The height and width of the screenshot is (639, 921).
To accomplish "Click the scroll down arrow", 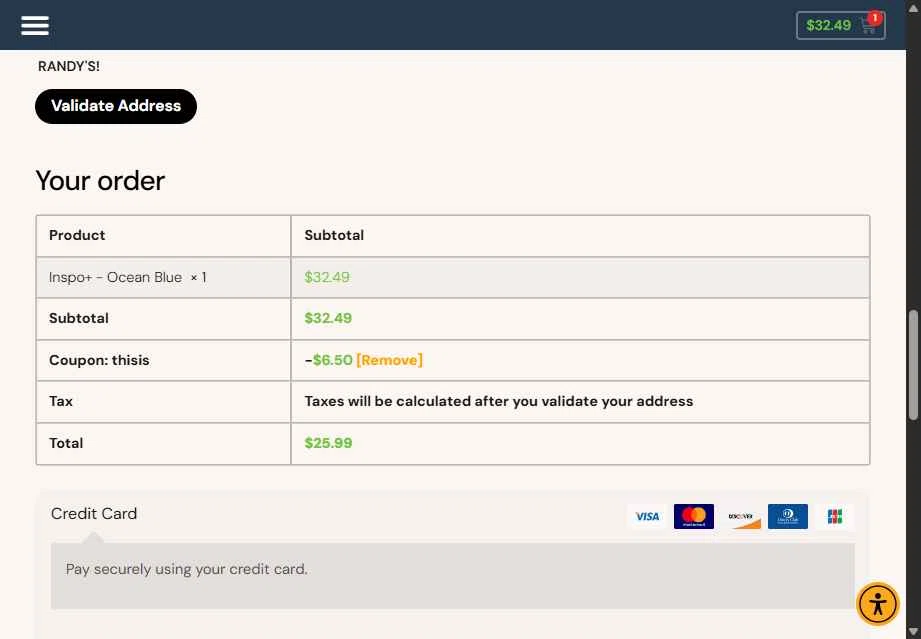I will click(x=913, y=632).
